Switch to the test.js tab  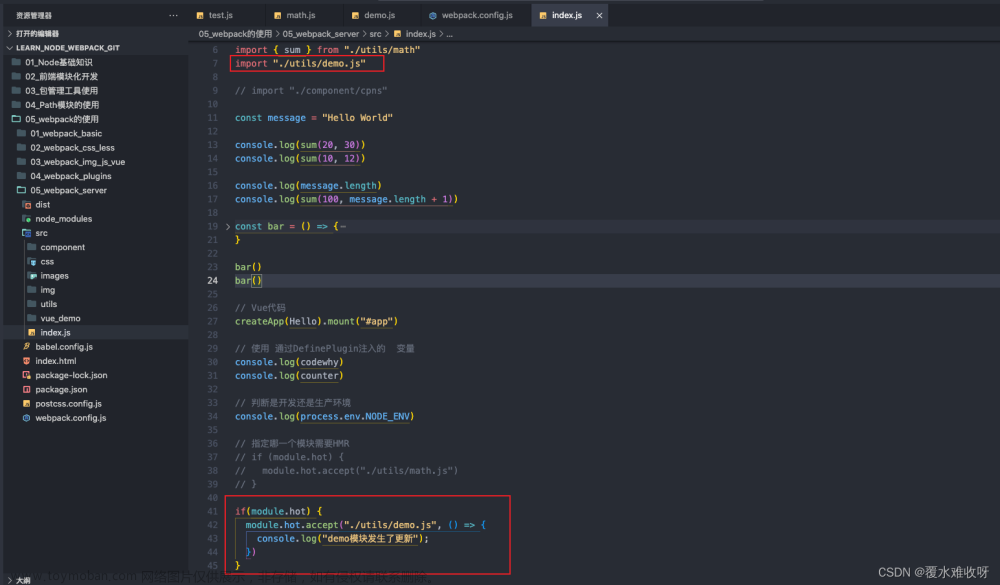pos(221,15)
